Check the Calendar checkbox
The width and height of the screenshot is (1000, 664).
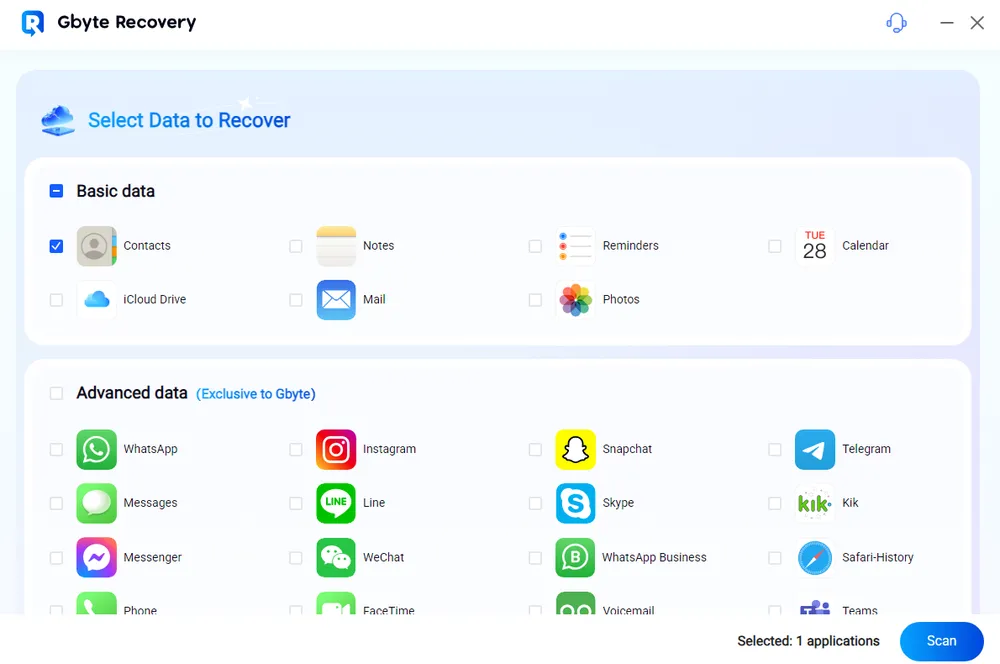click(775, 246)
